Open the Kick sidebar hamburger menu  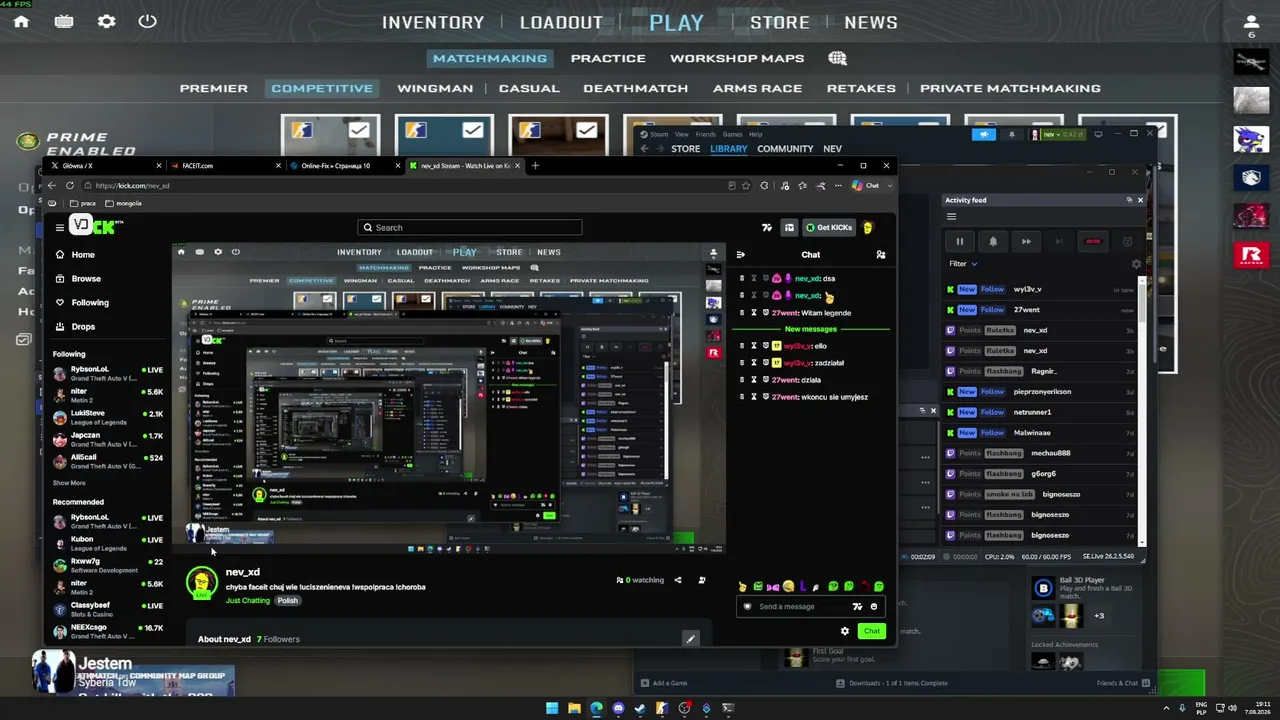(x=59, y=227)
